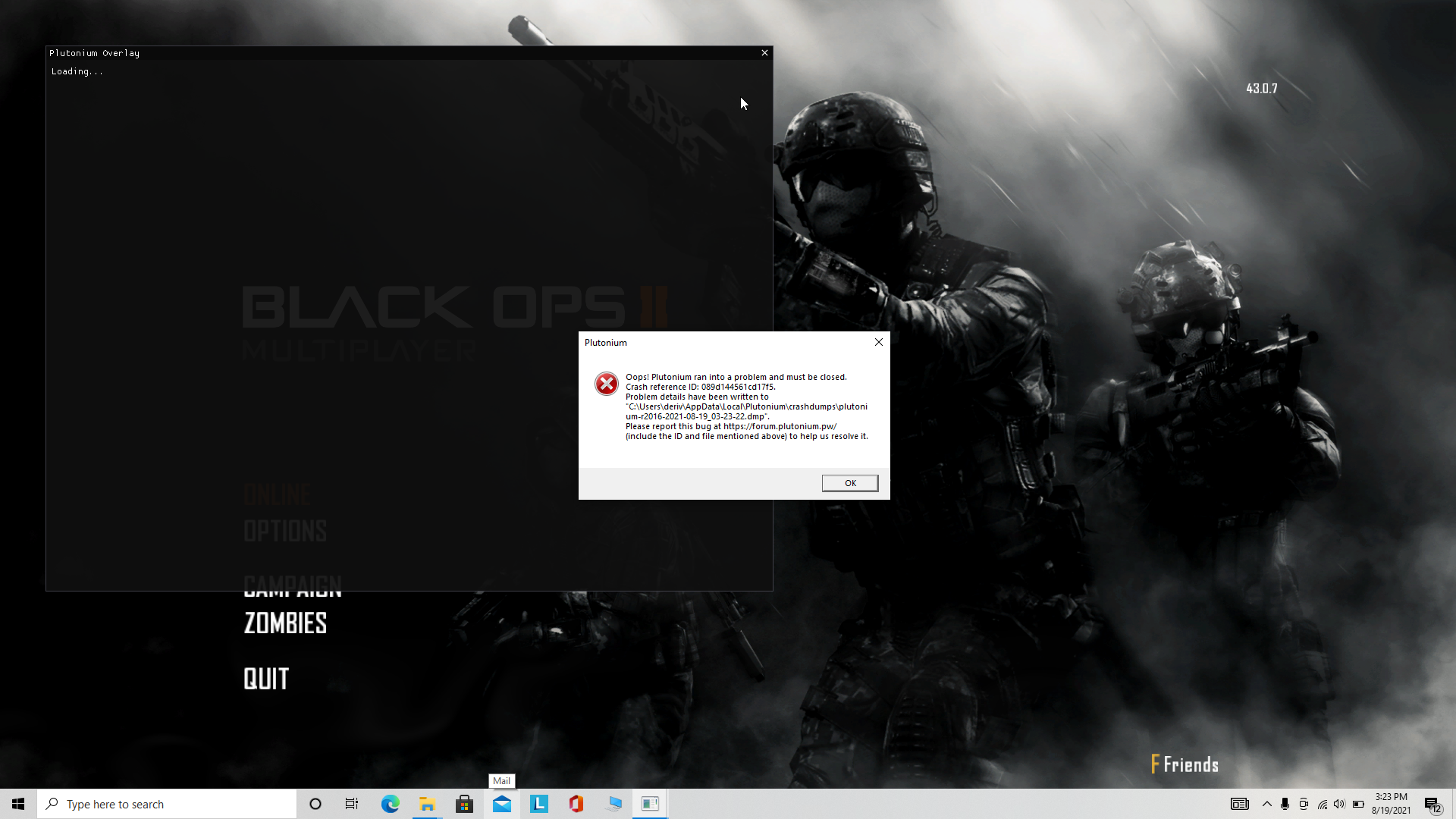This screenshot has width=1456, height=819.
Task: Open Task View on the taskbar
Action: point(352,804)
